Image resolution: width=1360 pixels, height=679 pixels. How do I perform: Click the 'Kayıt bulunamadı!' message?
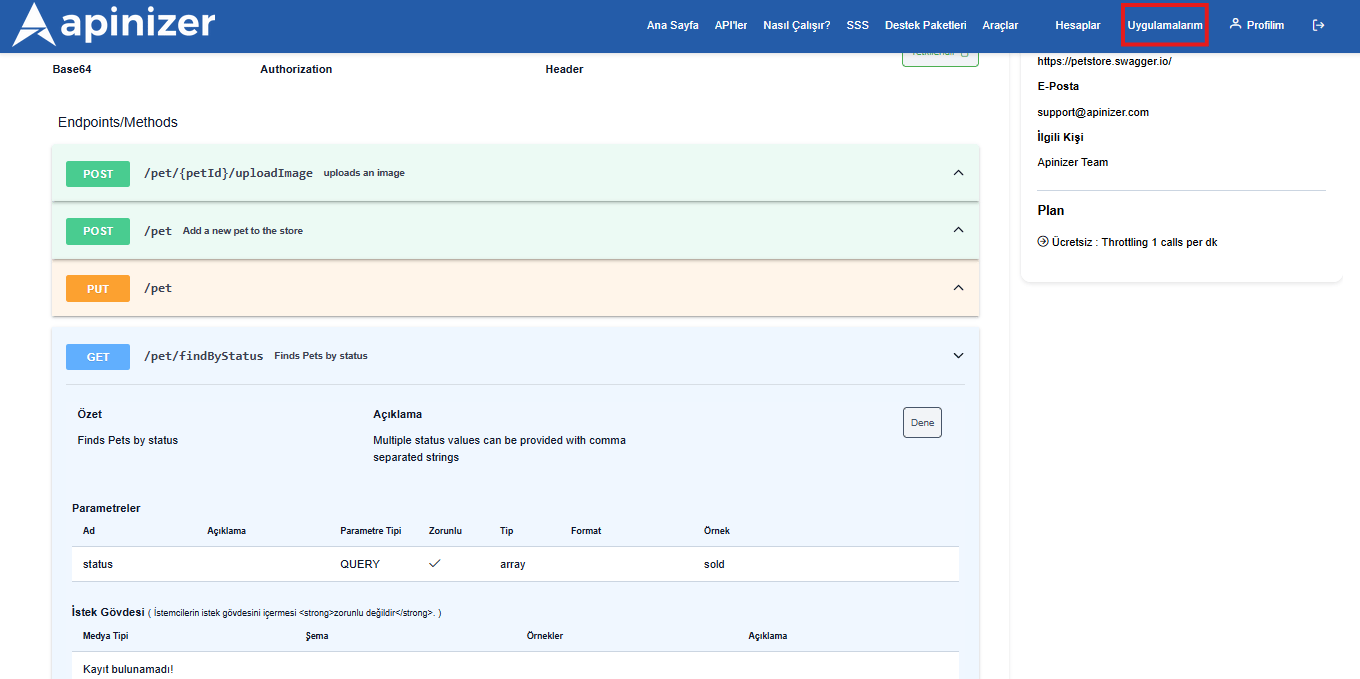point(128,669)
